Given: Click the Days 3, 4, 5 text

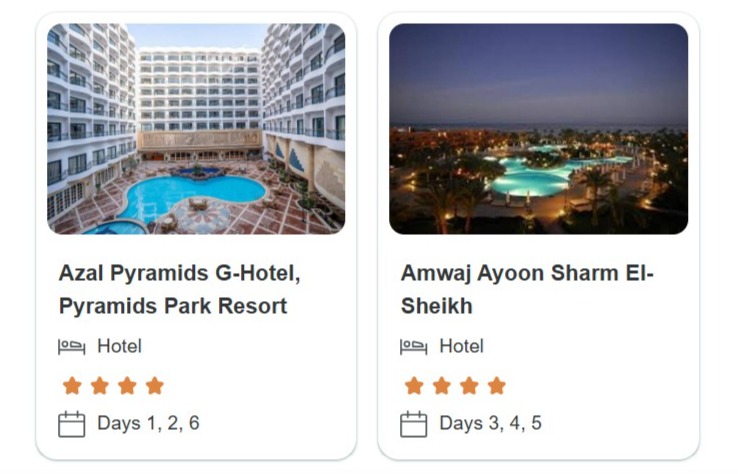Looking at the screenshot, I should point(490,424).
